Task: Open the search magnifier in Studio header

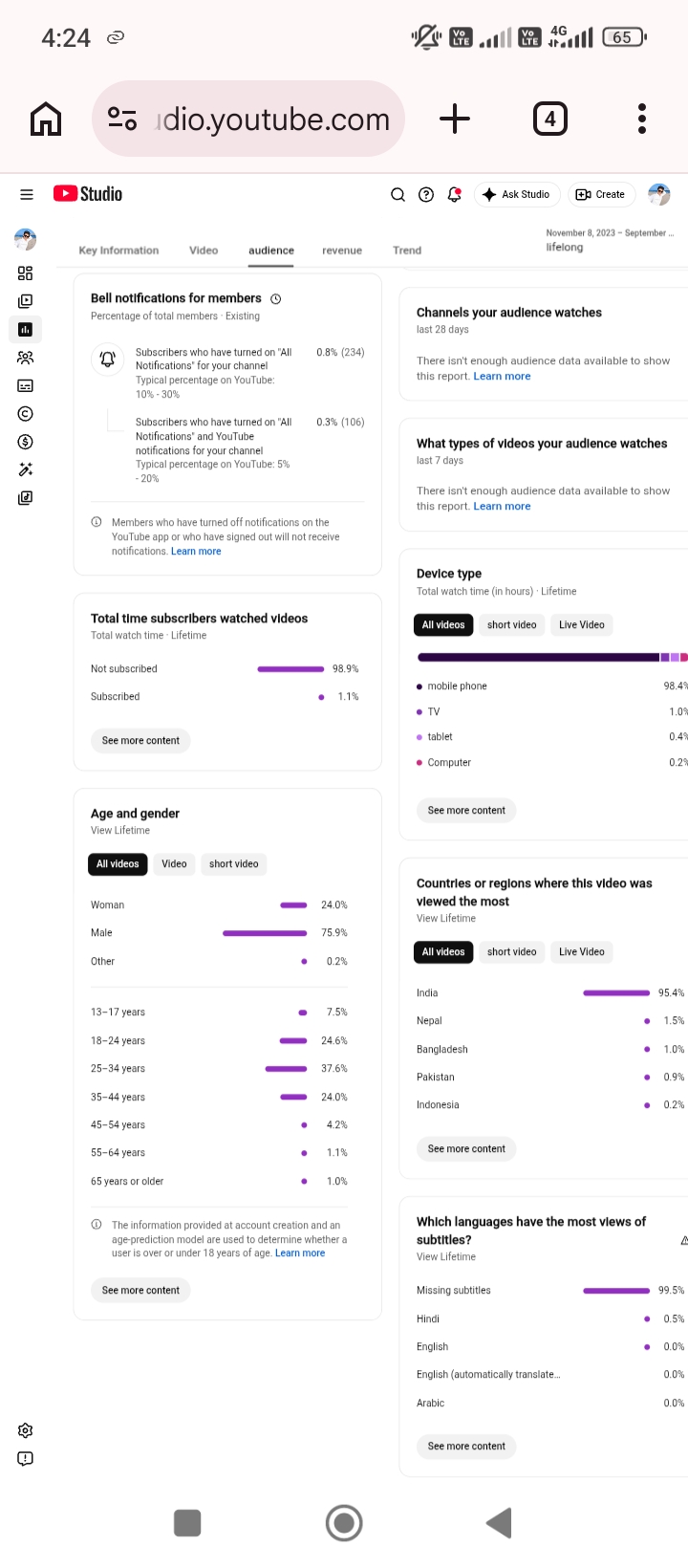Action: pos(398,194)
